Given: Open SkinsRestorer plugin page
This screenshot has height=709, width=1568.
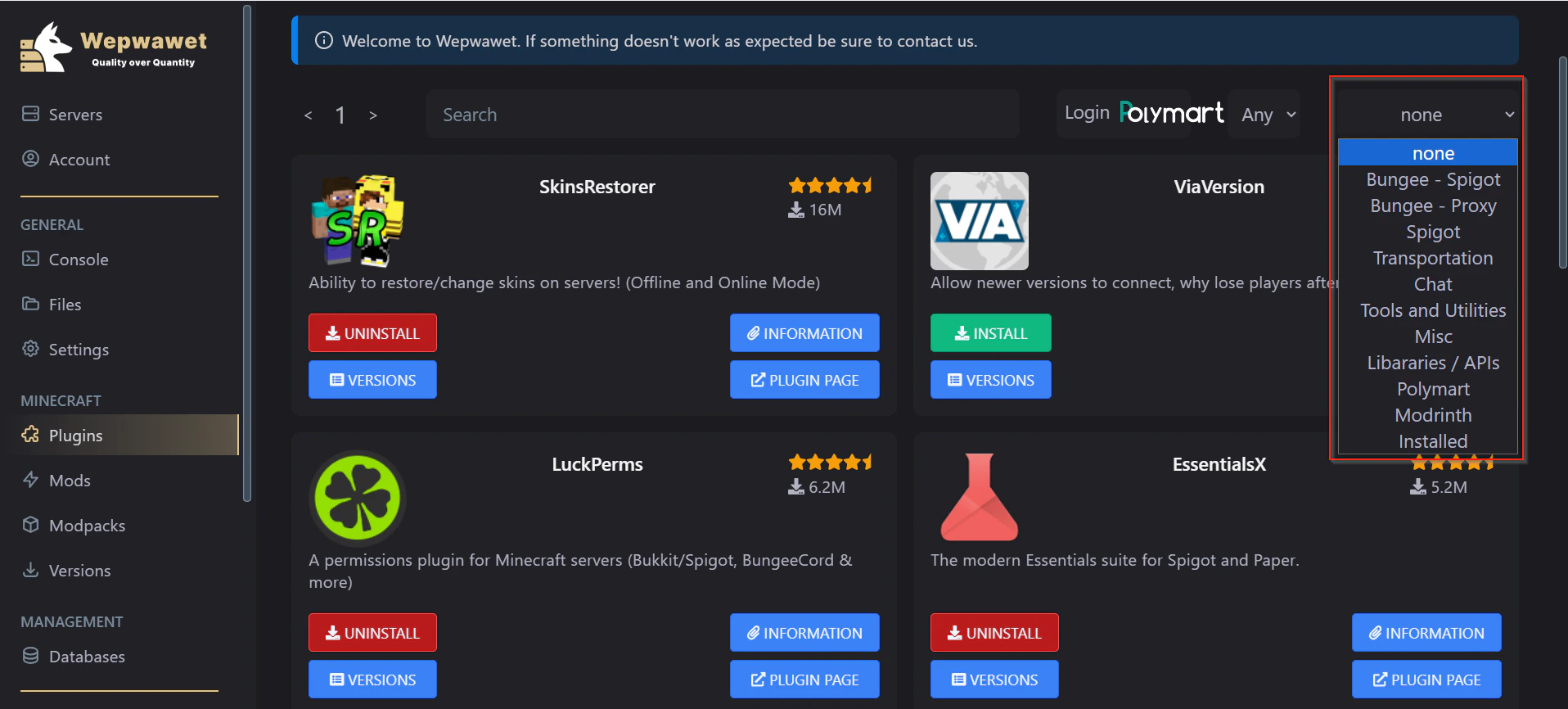Looking at the screenshot, I should (x=804, y=380).
